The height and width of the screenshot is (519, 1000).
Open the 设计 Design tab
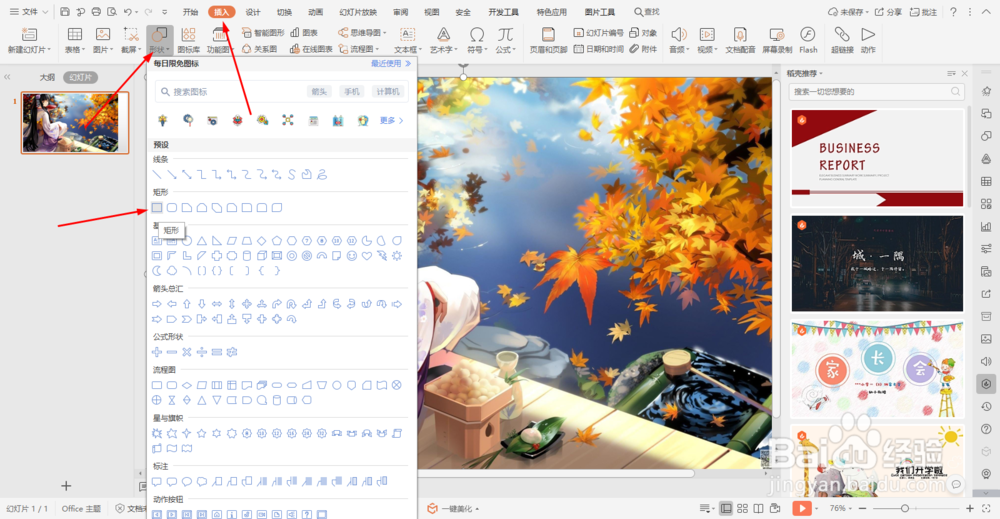[x=253, y=12]
